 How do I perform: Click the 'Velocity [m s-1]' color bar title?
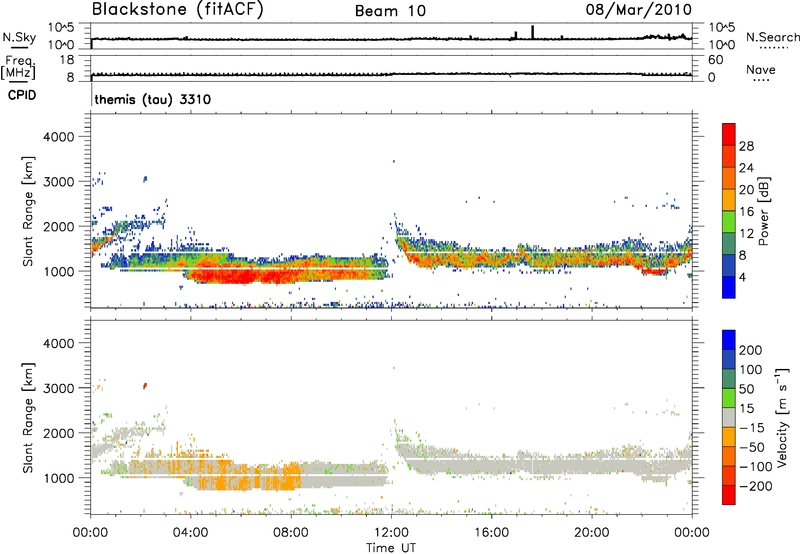pos(782,417)
